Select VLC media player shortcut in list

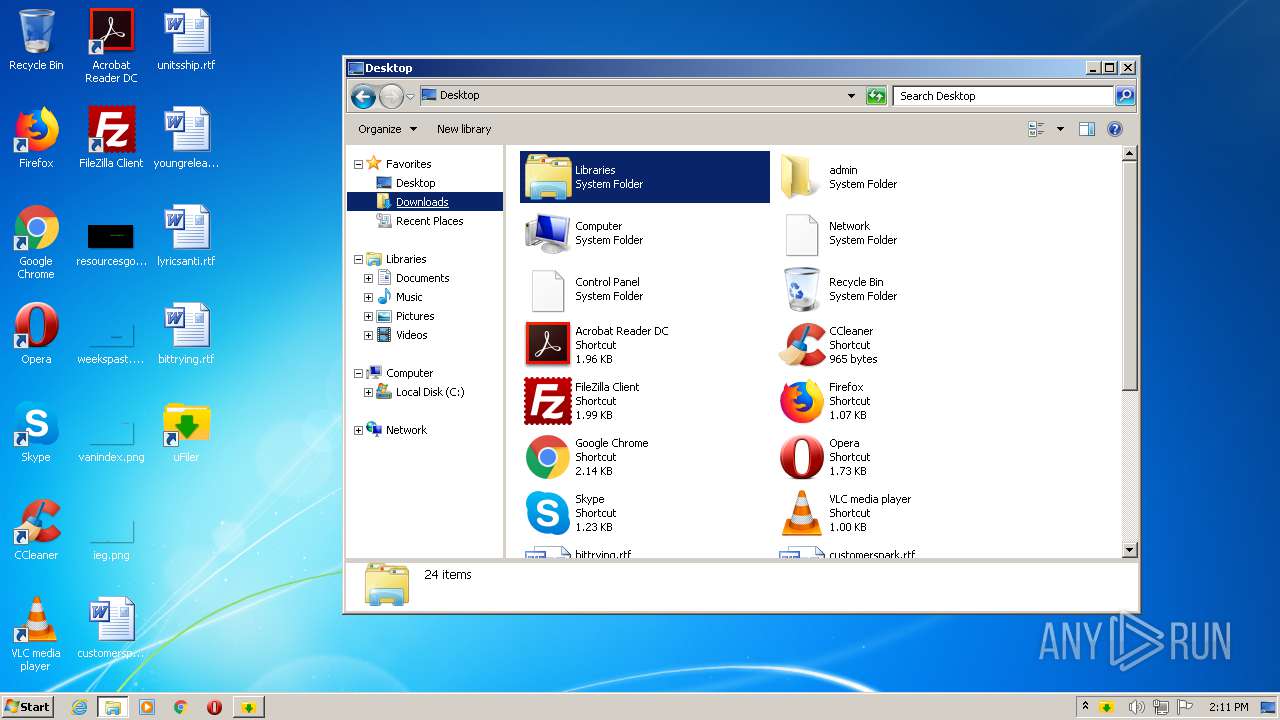(846, 513)
